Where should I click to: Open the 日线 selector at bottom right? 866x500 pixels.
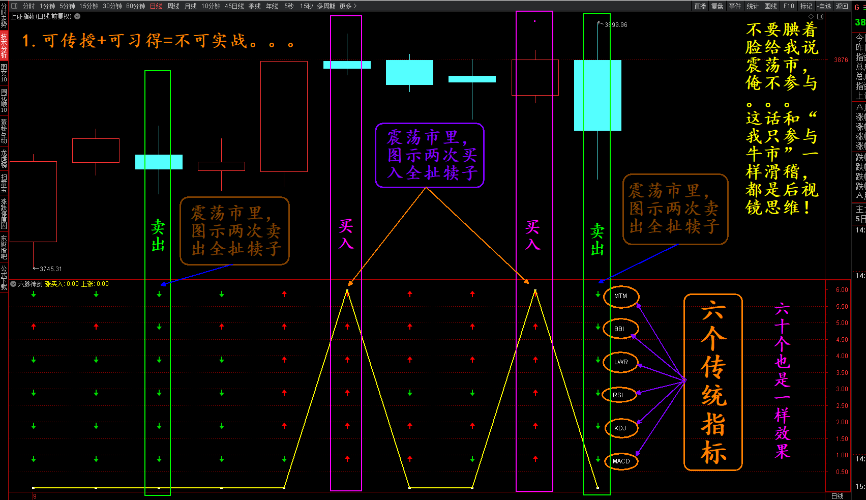click(838, 495)
